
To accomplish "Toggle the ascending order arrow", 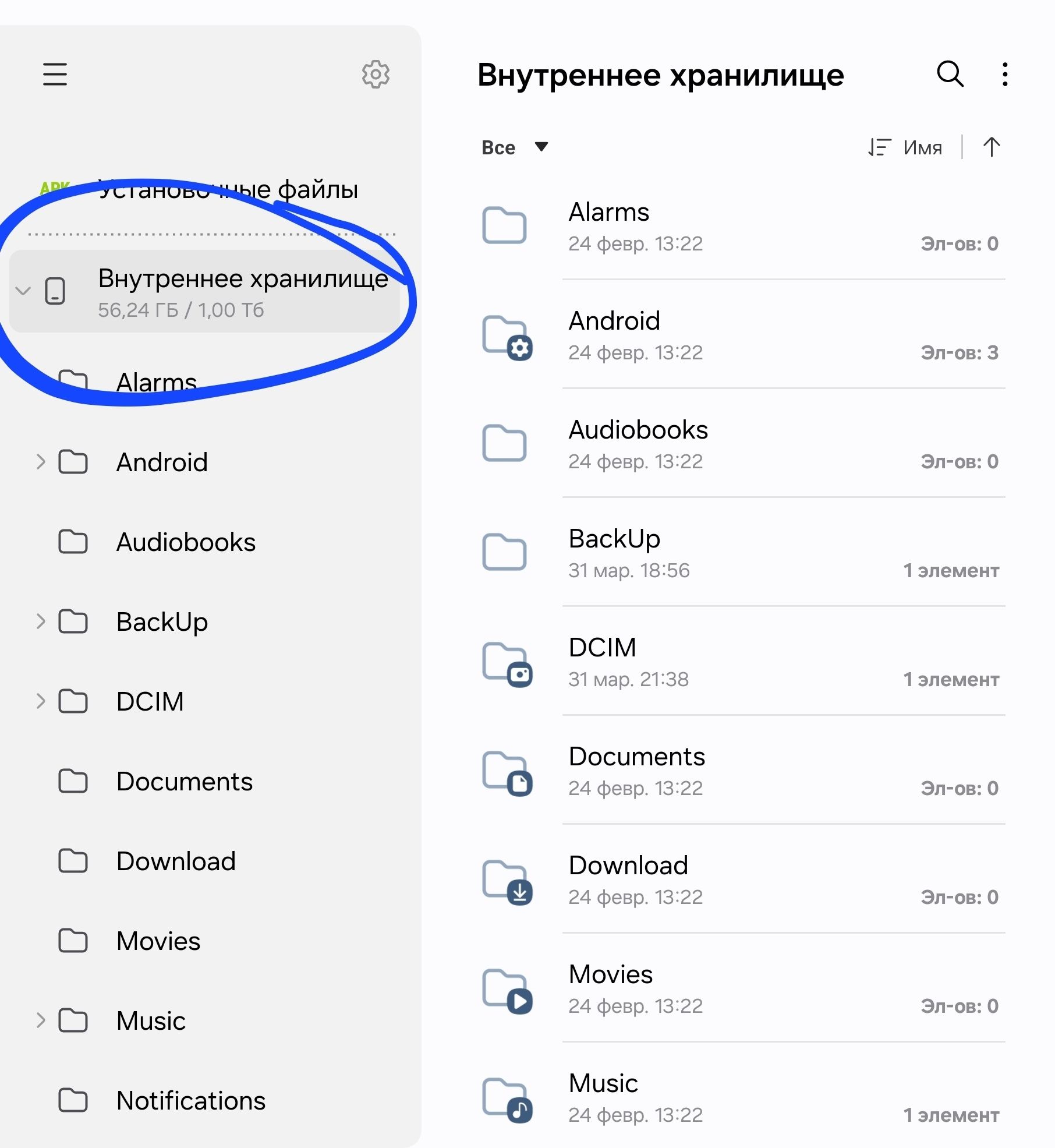I will tap(992, 147).
